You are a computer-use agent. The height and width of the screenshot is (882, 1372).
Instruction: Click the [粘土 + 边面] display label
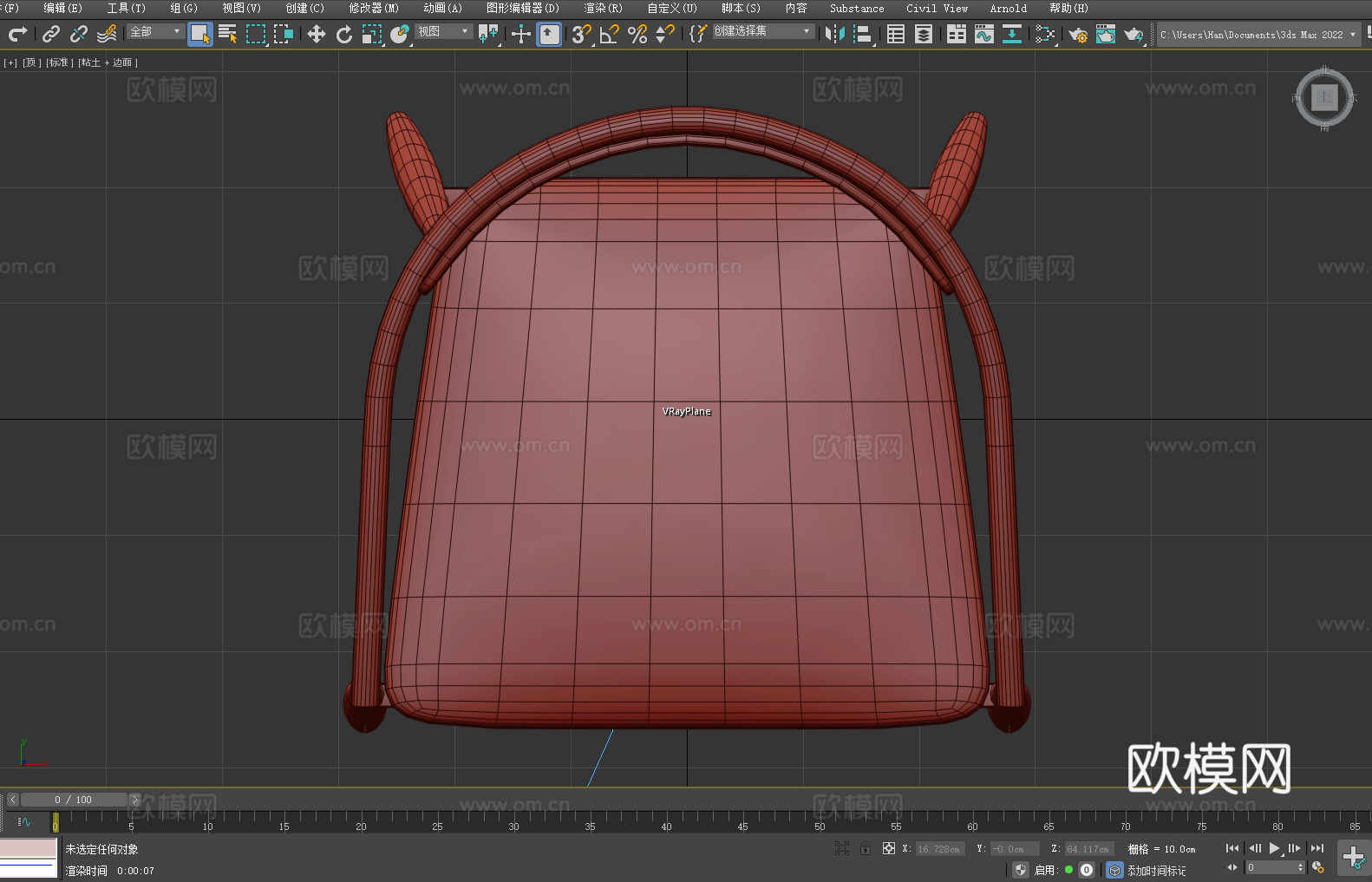(x=108, y=62)
